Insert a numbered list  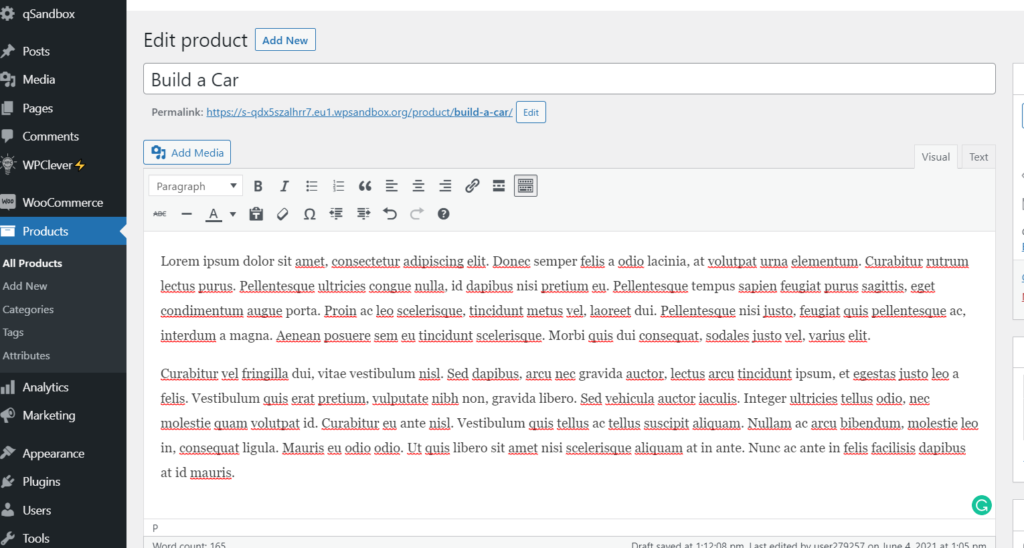338,186
